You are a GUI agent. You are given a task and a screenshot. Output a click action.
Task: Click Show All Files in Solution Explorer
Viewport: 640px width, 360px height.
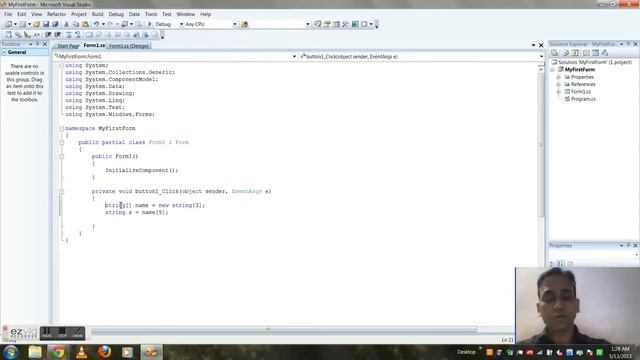565,53
